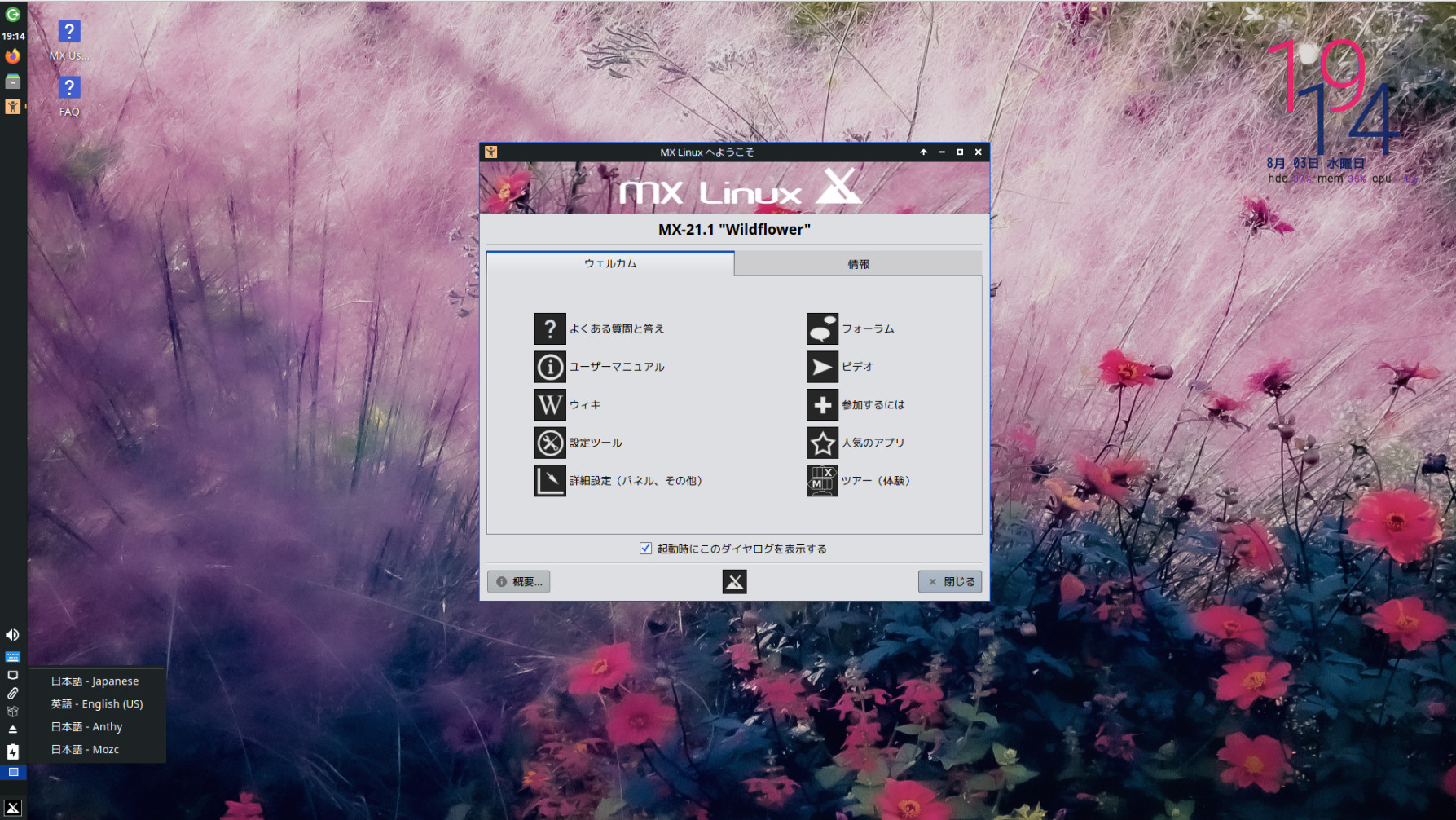
Task: Click the window menu icon in title bar
Action: tap(490, 152)
